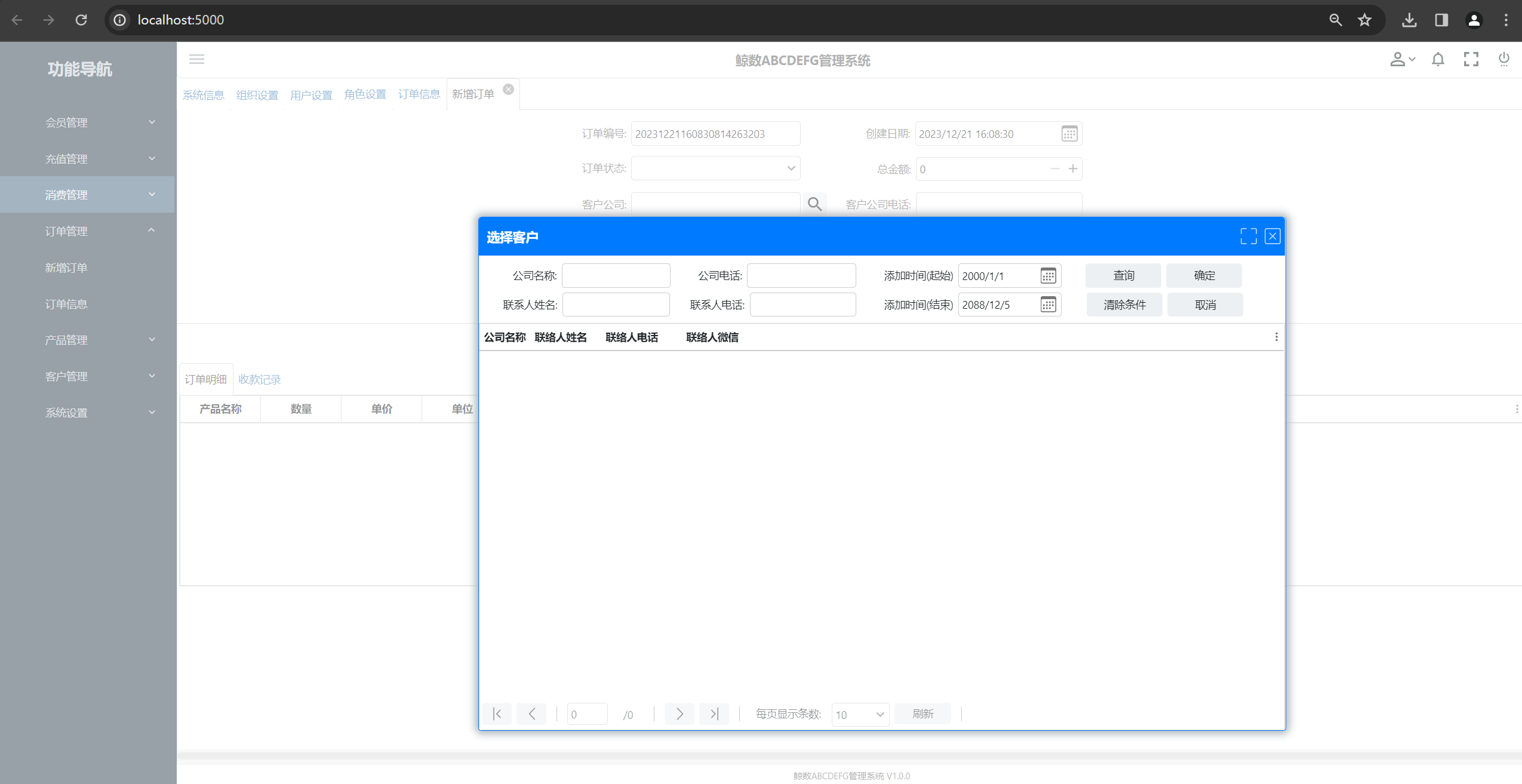Collapse the 订单管理 sidebar section
Screen dimensions: 1522x784
(99, 231)
